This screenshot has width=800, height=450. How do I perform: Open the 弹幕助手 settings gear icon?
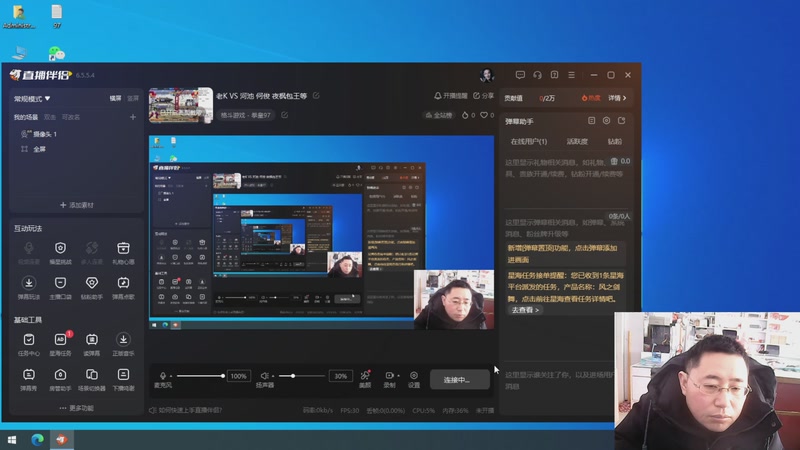tap(606, 121)
